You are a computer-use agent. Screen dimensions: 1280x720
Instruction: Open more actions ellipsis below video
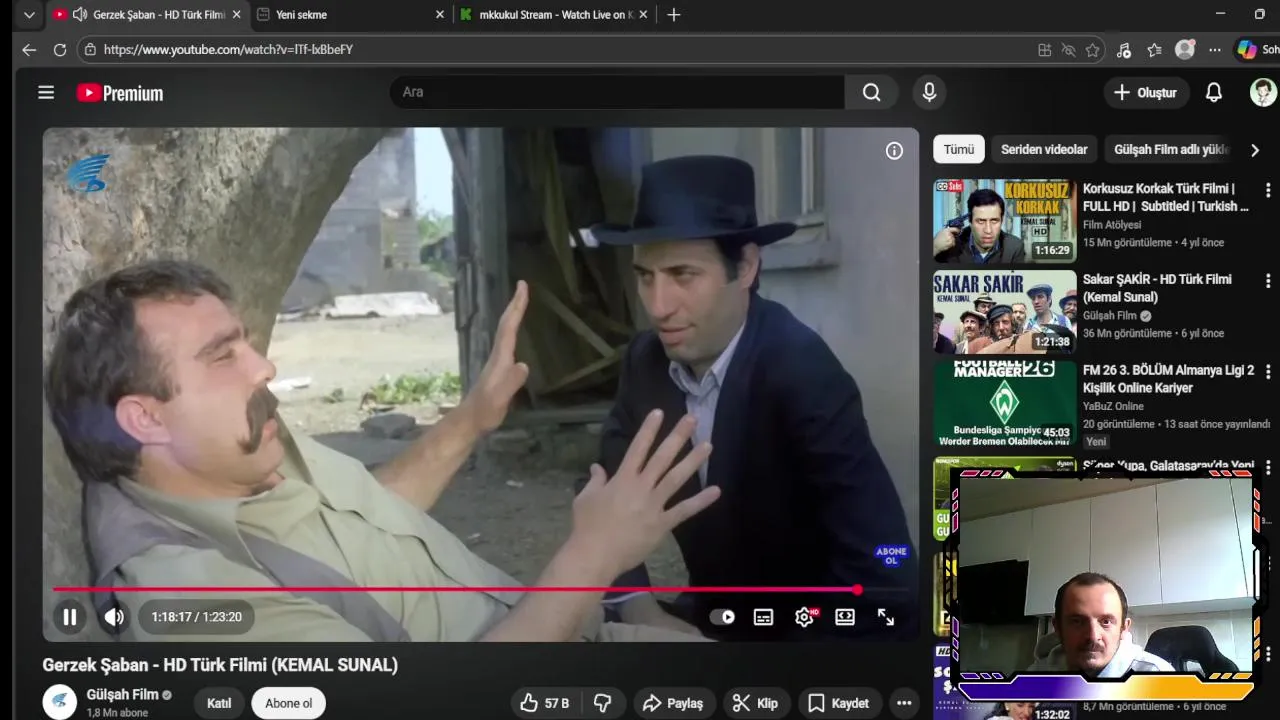[904, 703]
